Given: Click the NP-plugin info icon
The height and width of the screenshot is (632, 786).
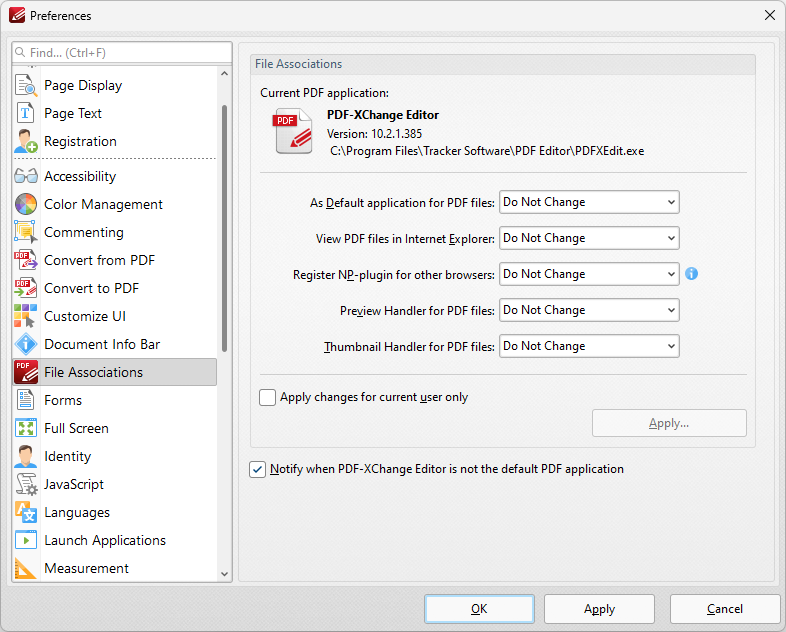Looking at the screenshot, I should (691, 274).
